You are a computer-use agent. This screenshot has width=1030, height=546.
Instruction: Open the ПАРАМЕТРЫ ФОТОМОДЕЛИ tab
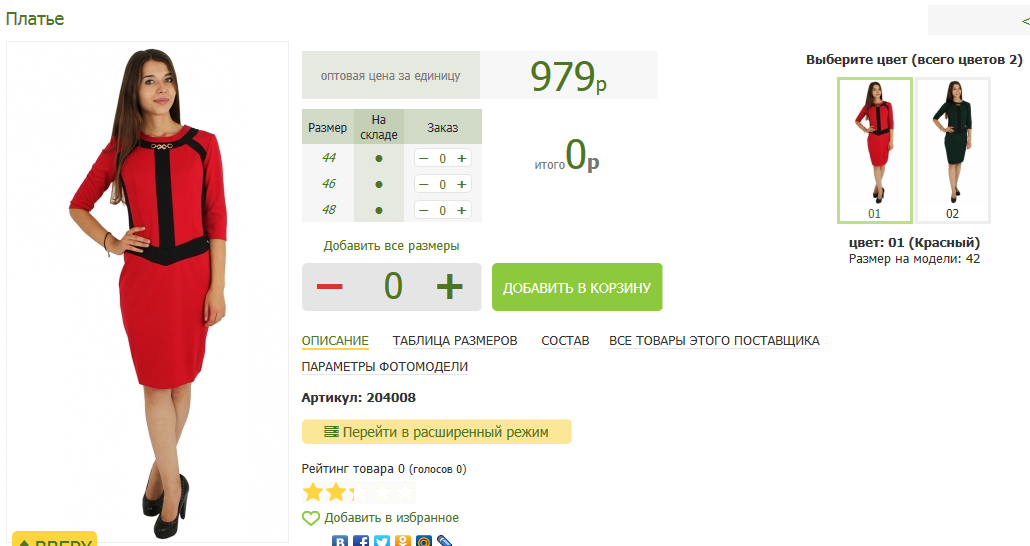click(x=384, y=367)
